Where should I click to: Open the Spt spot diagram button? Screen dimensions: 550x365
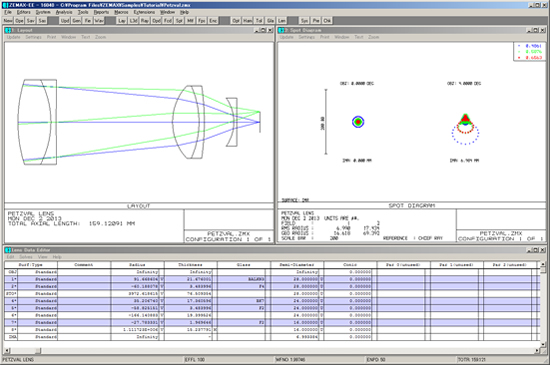pos(179,21)
